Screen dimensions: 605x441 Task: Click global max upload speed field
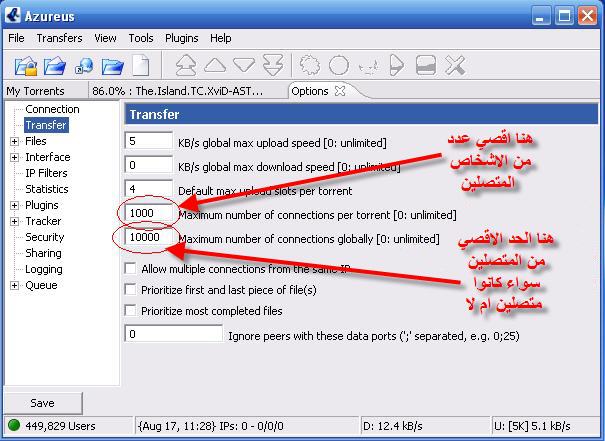click(149, 141)
